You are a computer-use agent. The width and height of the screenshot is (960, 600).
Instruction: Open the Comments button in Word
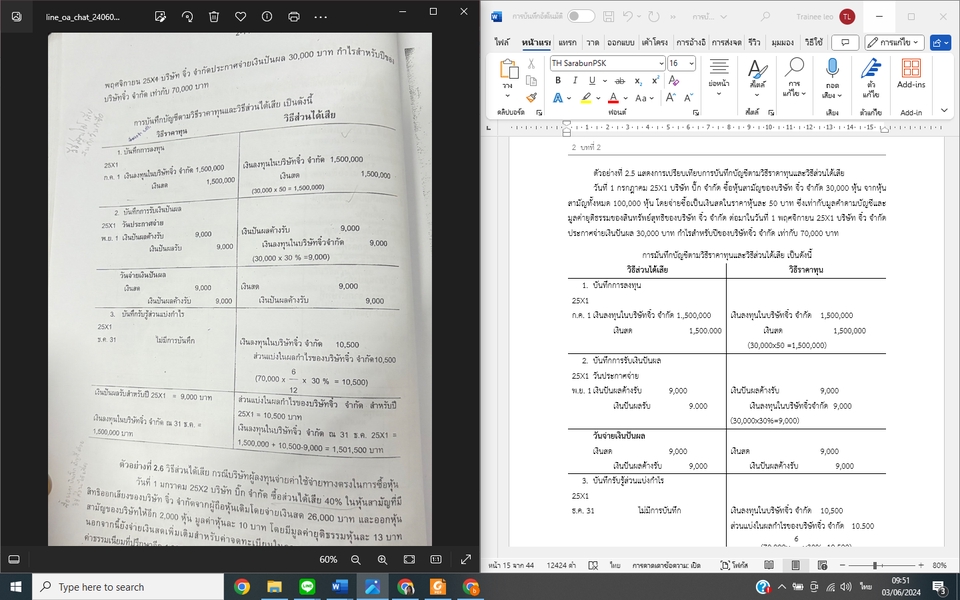(845, 42)
